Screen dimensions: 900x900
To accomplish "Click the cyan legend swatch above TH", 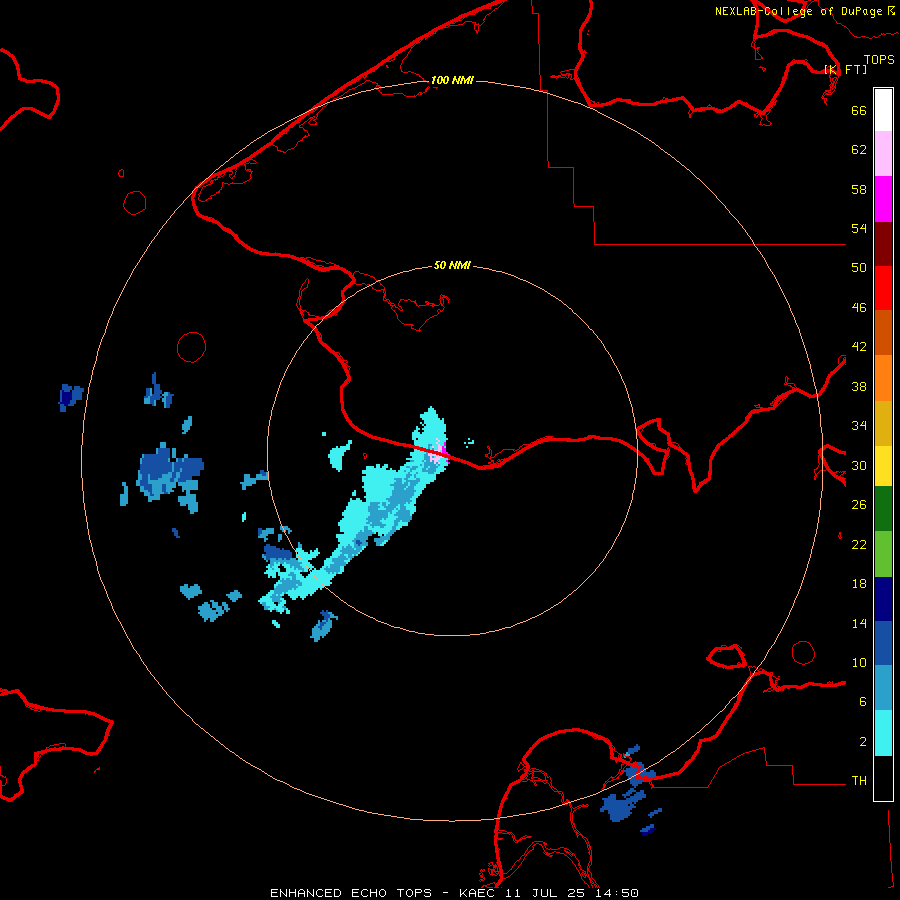I will pos(883,733).
